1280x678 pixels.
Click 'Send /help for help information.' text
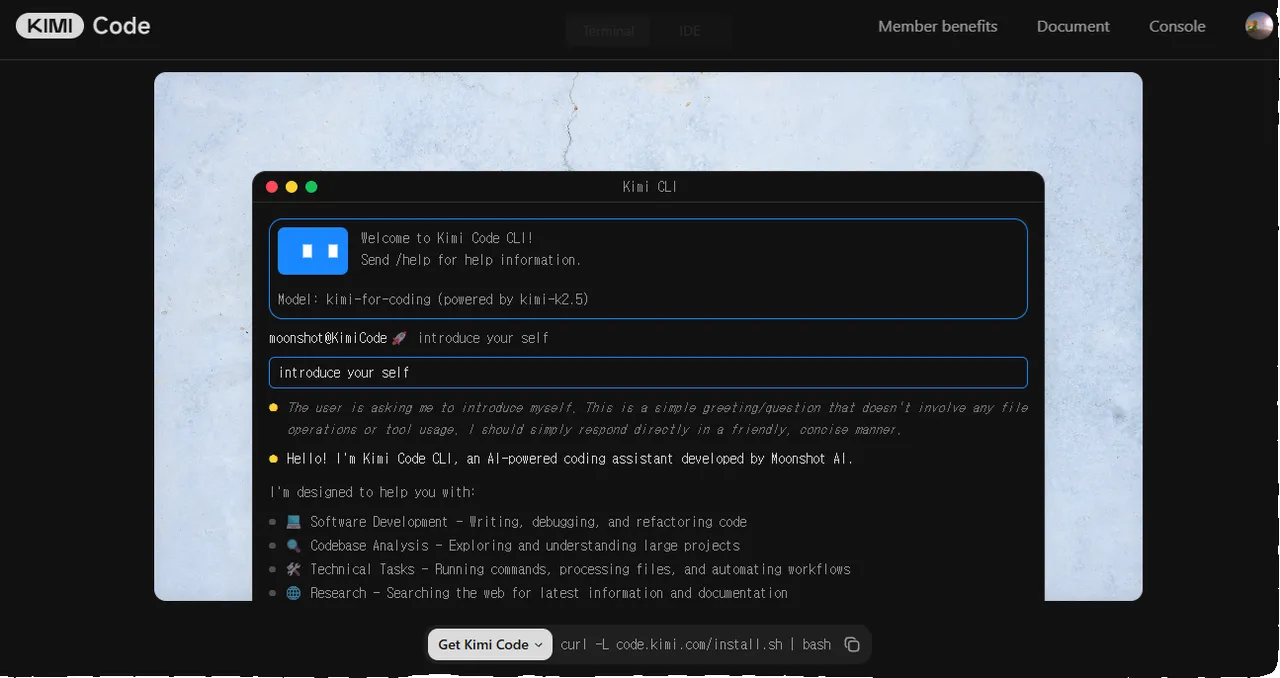pos(470,260)
